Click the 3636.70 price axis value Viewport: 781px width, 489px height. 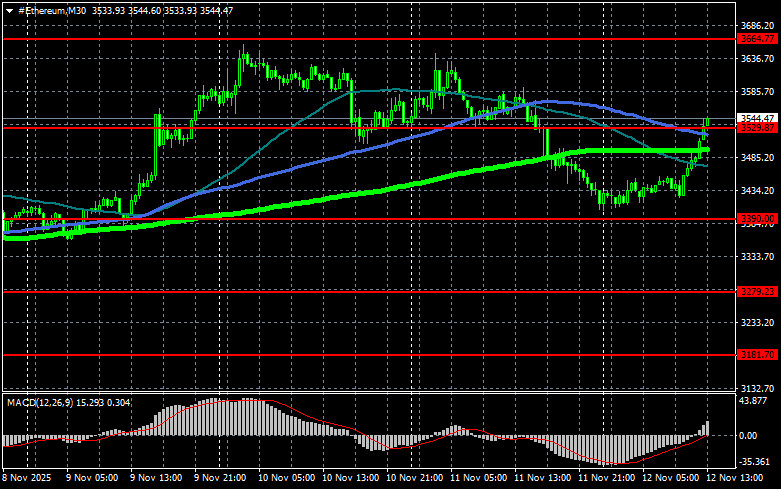coord(757,59)
